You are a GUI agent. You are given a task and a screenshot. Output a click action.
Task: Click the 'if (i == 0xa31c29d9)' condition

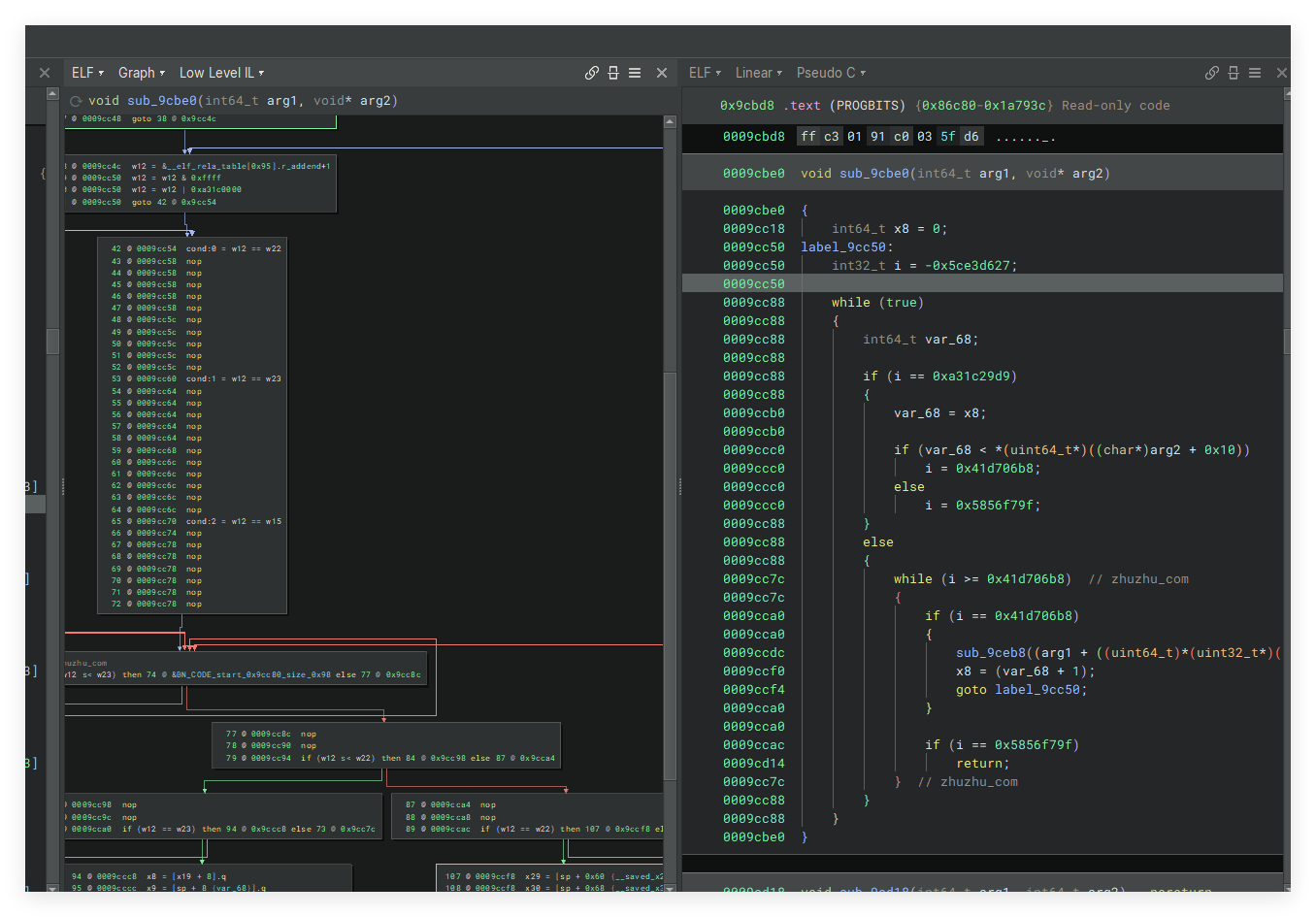940,377
